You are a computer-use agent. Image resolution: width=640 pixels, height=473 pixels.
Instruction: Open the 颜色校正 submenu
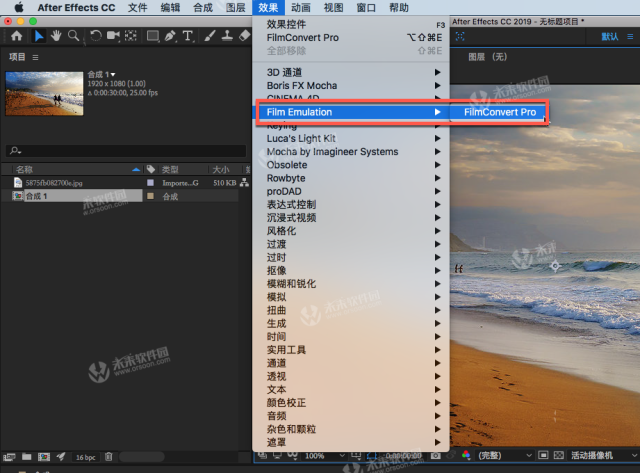coord(351,403)
